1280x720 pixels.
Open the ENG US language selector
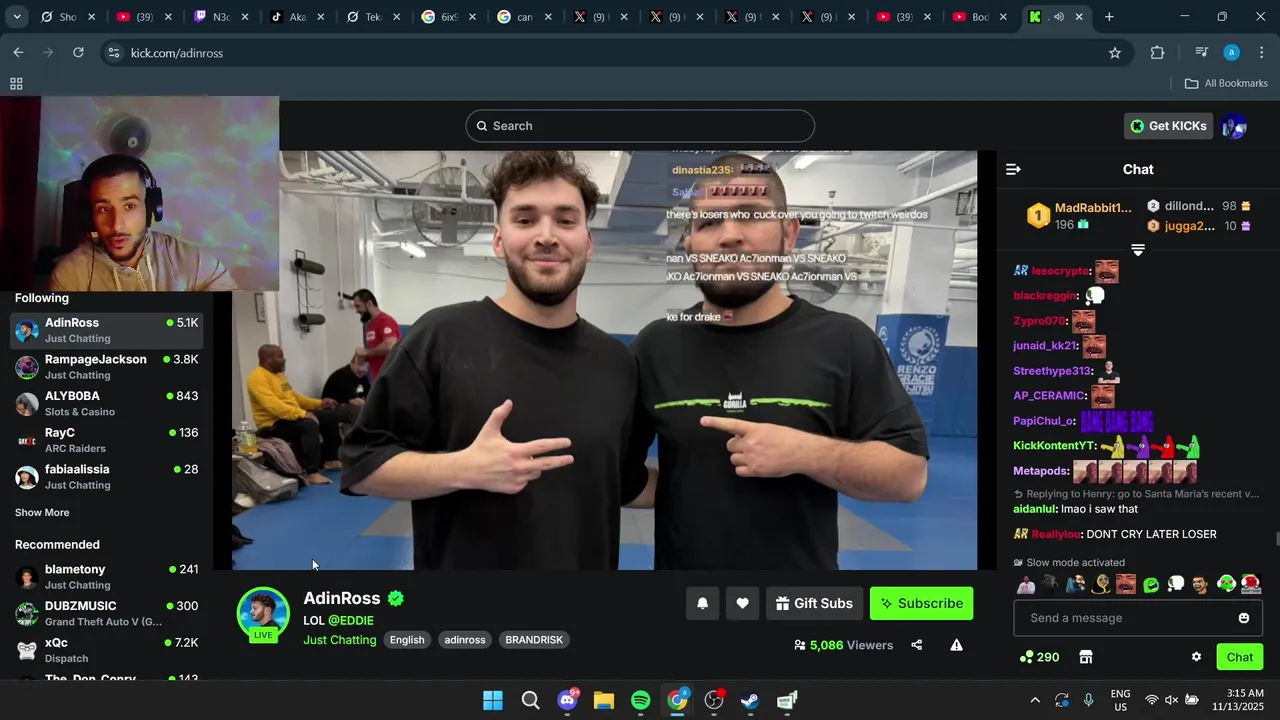[1121, 700]
